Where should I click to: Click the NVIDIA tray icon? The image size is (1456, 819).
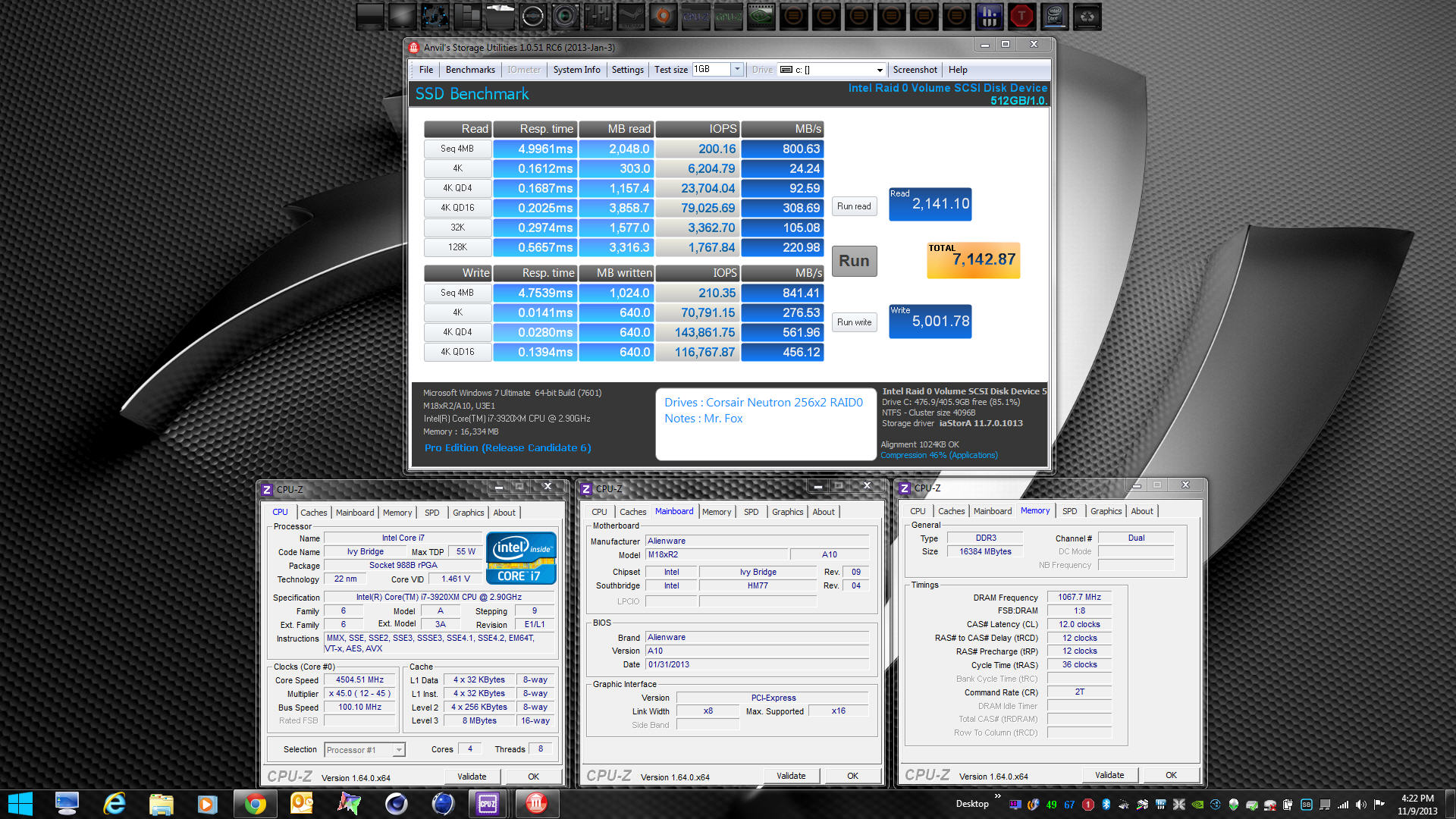click(1197, 805)
